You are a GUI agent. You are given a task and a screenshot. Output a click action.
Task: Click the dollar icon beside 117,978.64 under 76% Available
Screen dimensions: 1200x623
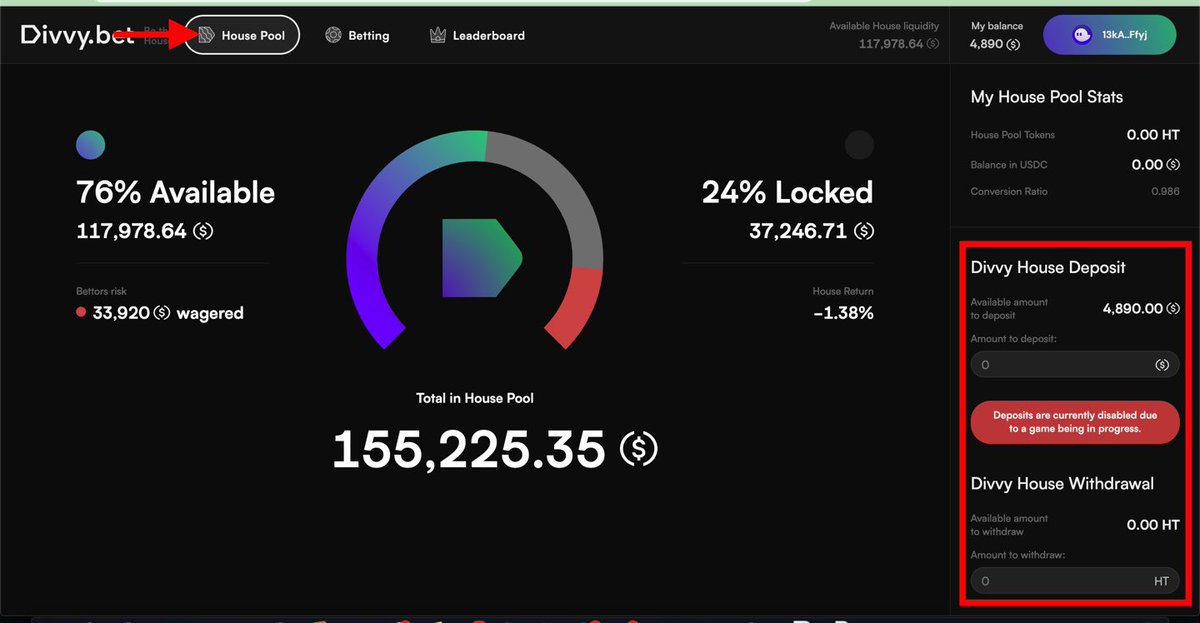203,231
